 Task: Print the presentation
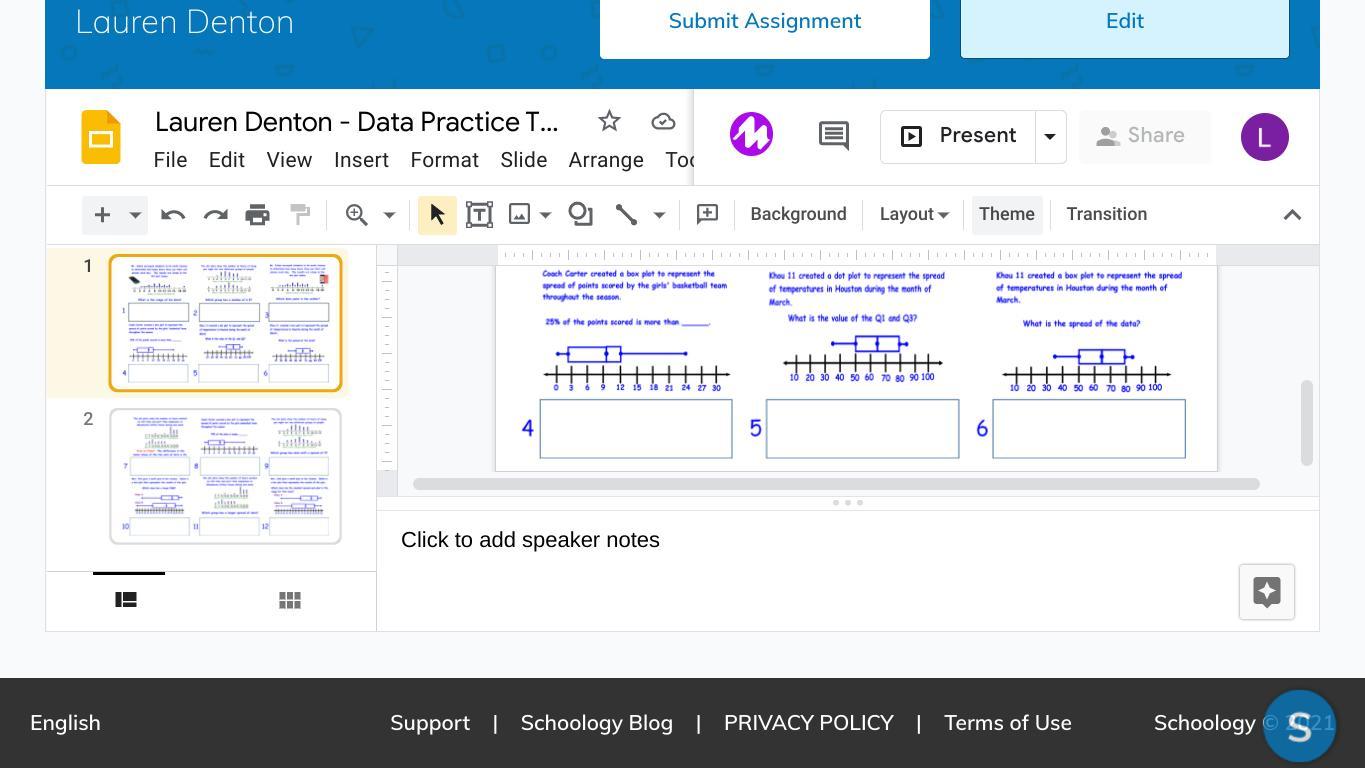[x=258, y=215]
